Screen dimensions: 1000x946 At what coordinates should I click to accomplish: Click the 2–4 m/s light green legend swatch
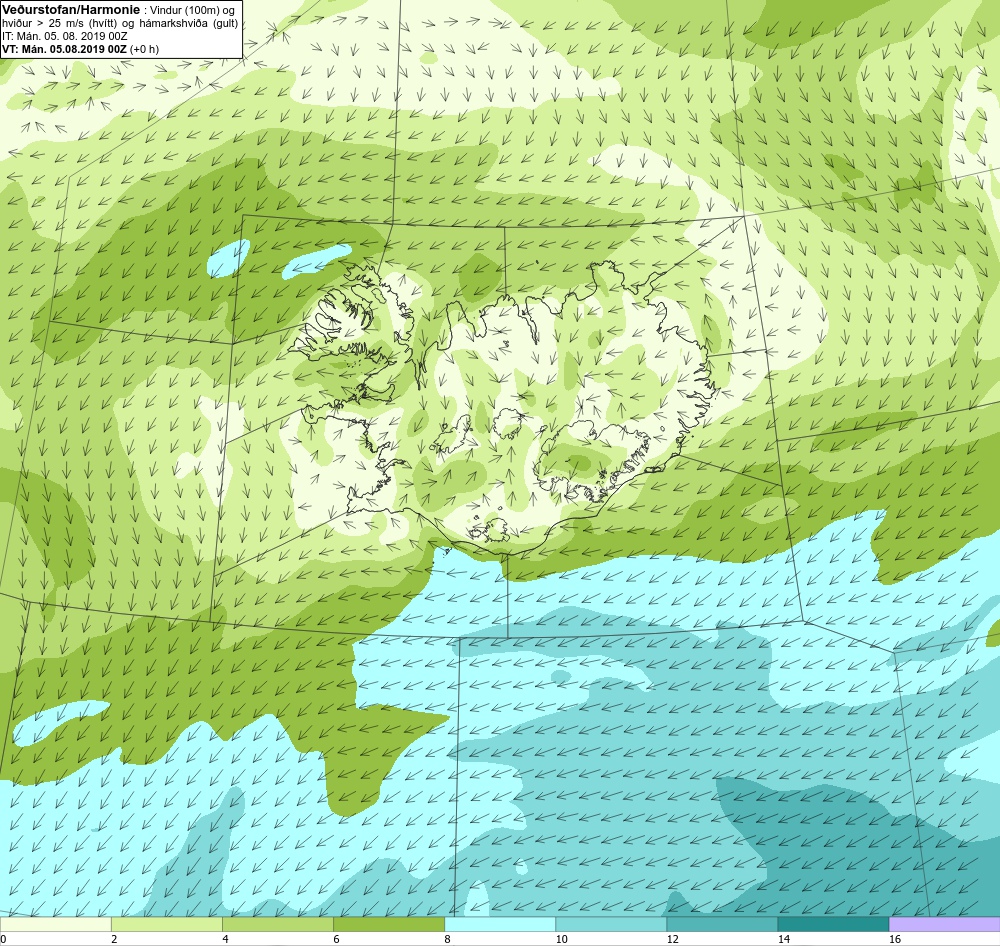tap(167, 924)
